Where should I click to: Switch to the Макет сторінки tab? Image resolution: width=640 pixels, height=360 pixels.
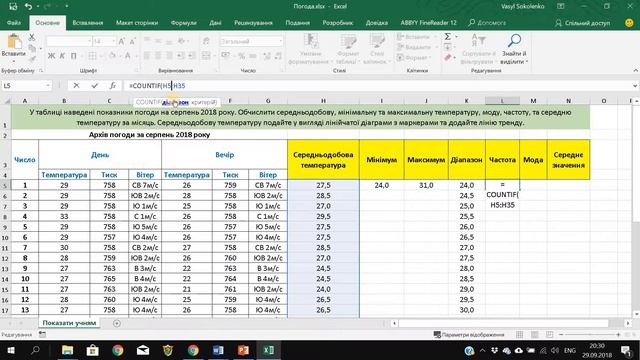coord(137,23)
